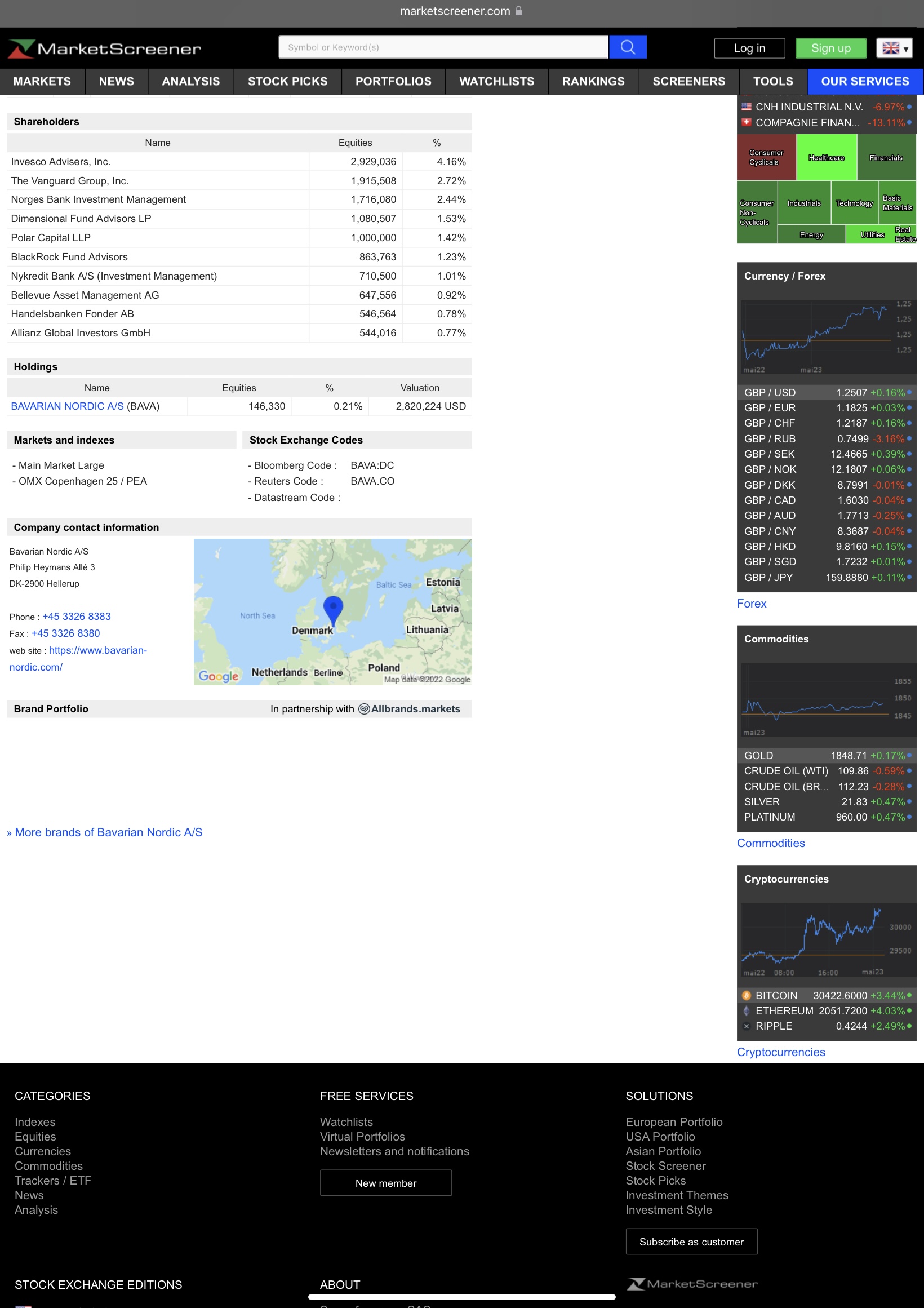Click the MarketScreener logo in header
The image size is (924, 1308).
coord(105,48)
